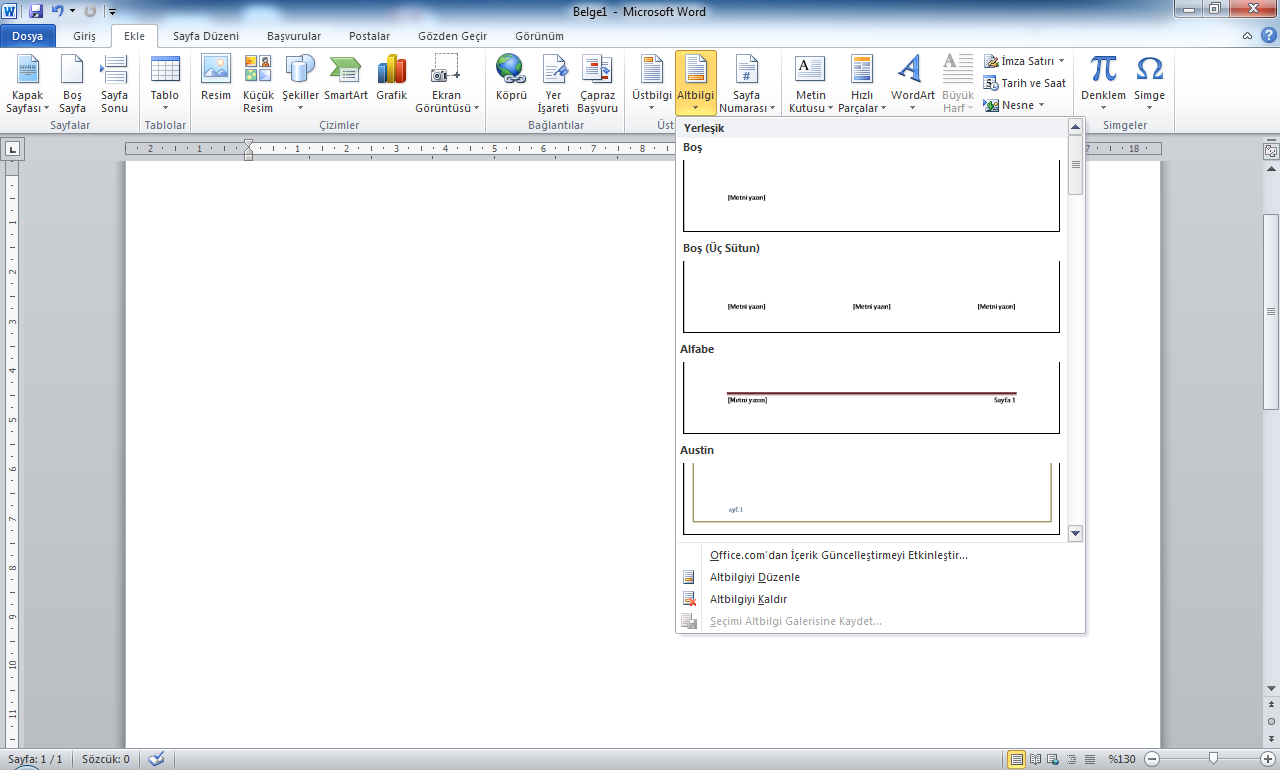Insert a Çapraz Başvuru cross-reference
The width and height of the screenshot is (1280, 770).
coord(598,84)
